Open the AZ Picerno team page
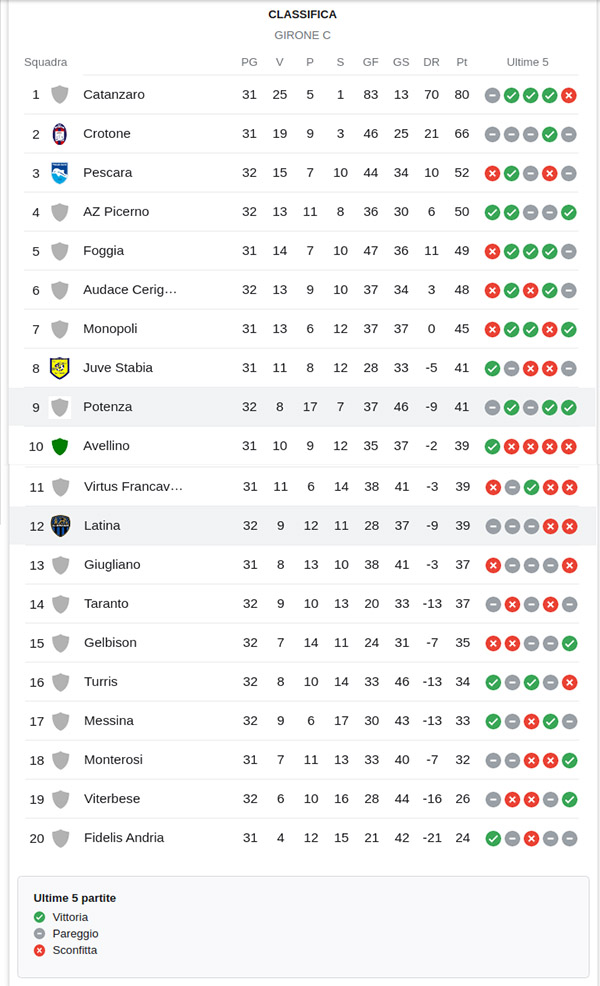600x986 pixels. (116, 212)
